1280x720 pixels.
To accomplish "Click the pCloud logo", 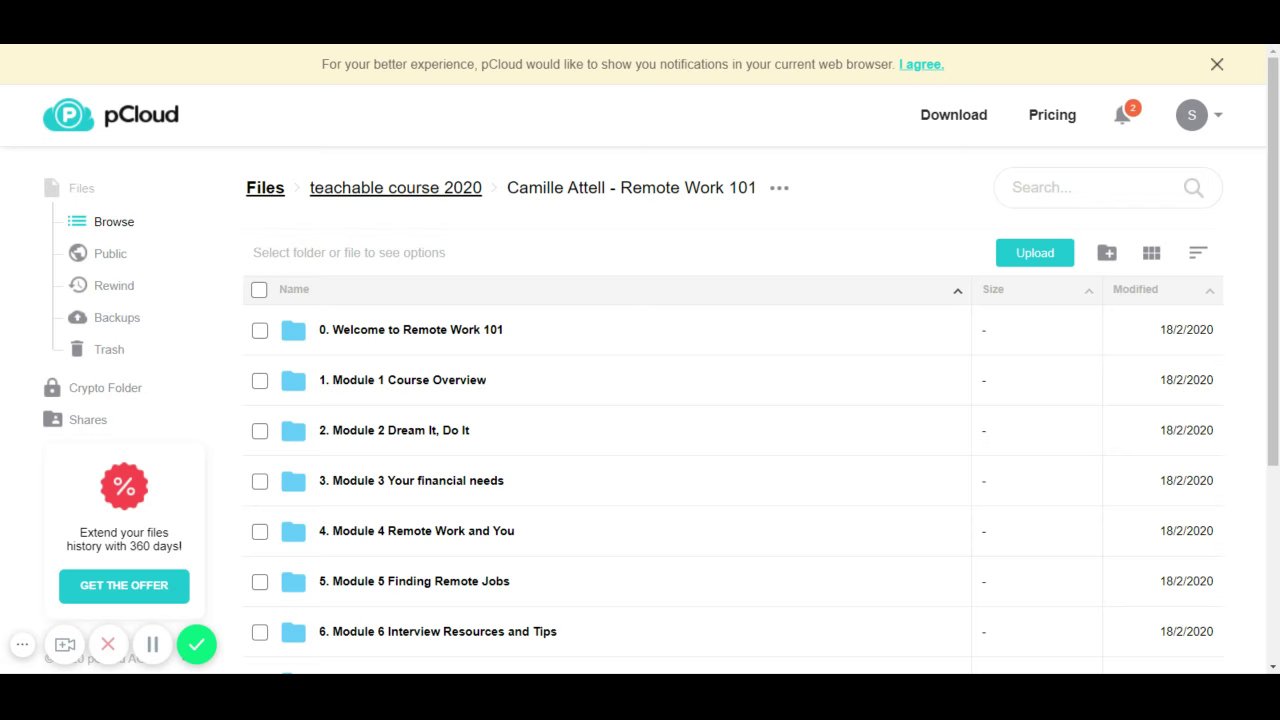I will pyautogui.click(x=111, y=115).
